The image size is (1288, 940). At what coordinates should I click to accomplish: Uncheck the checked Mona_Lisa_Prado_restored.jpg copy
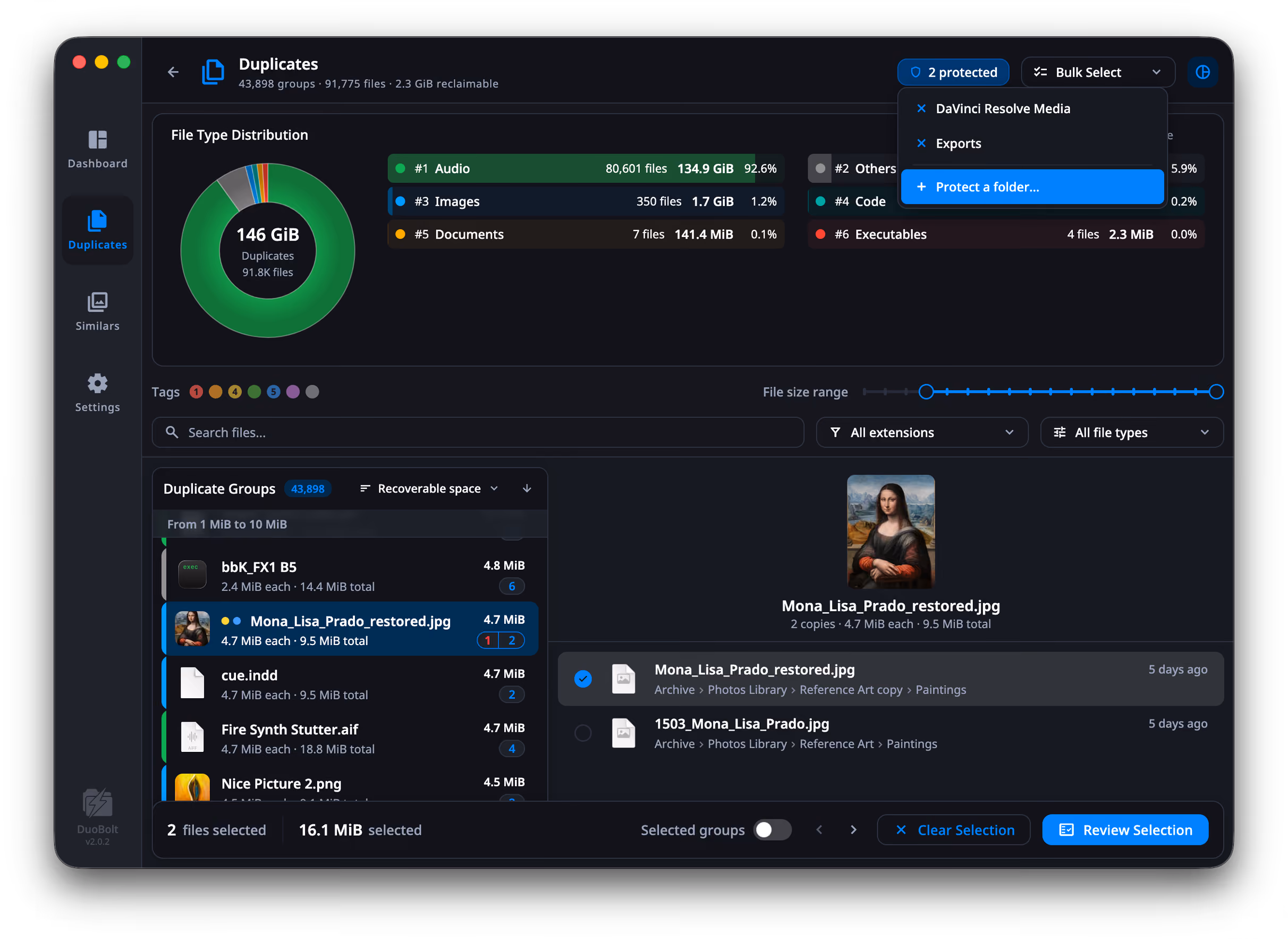click(x=583, y=679)
